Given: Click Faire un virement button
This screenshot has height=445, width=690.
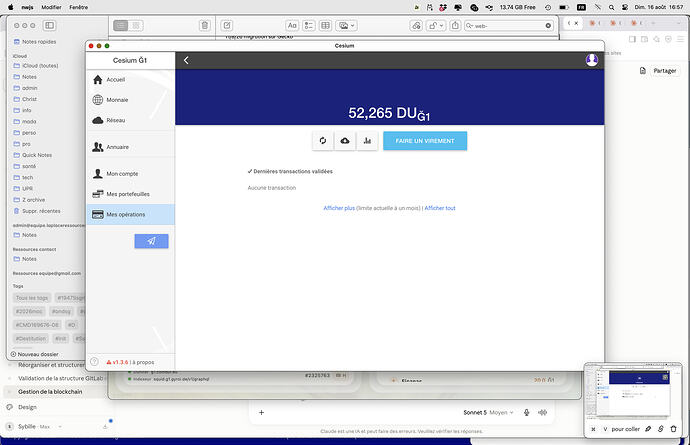Looking at the screenshot, I should 425,141.
